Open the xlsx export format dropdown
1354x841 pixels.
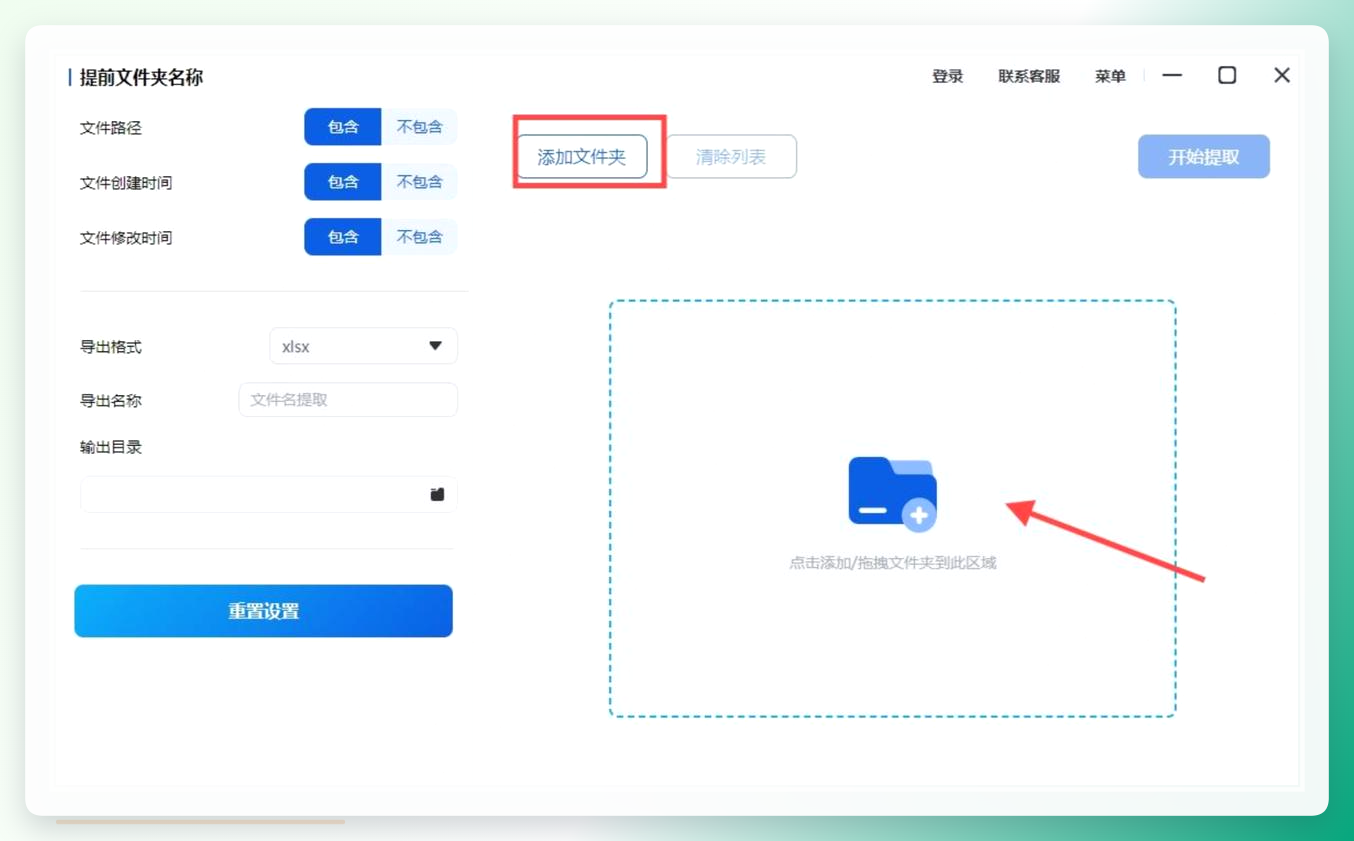(363, 346)
